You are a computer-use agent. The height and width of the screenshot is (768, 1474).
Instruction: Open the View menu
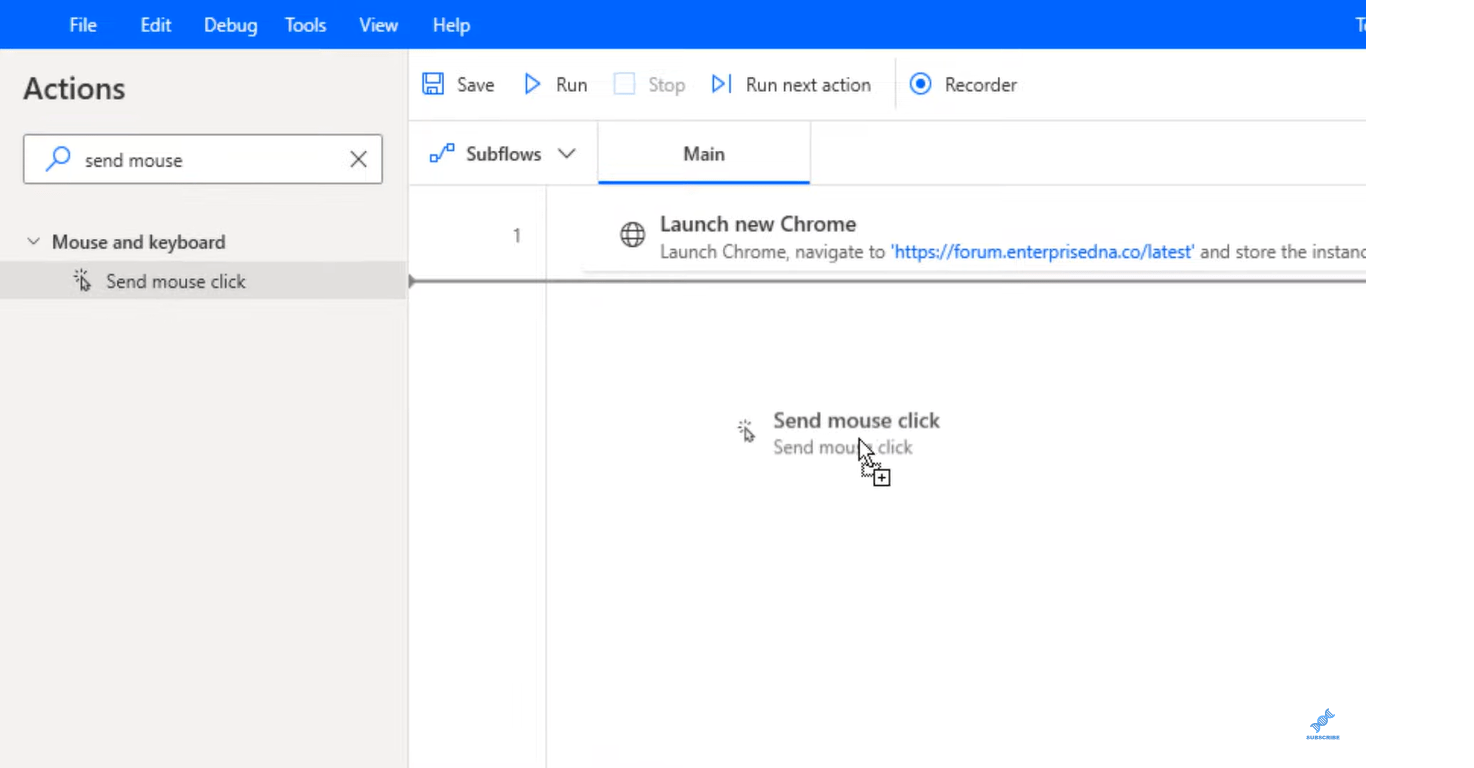[379, 25]
